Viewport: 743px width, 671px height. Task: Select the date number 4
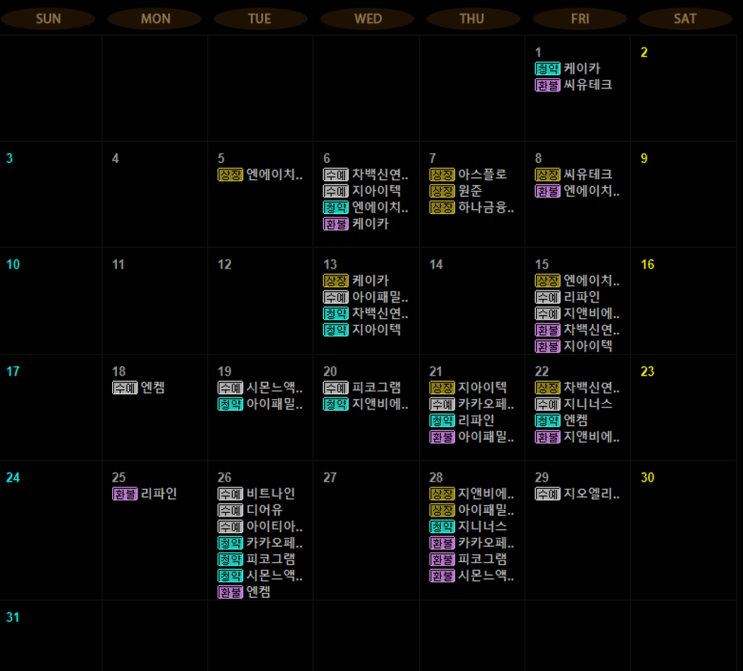(115, 158)
